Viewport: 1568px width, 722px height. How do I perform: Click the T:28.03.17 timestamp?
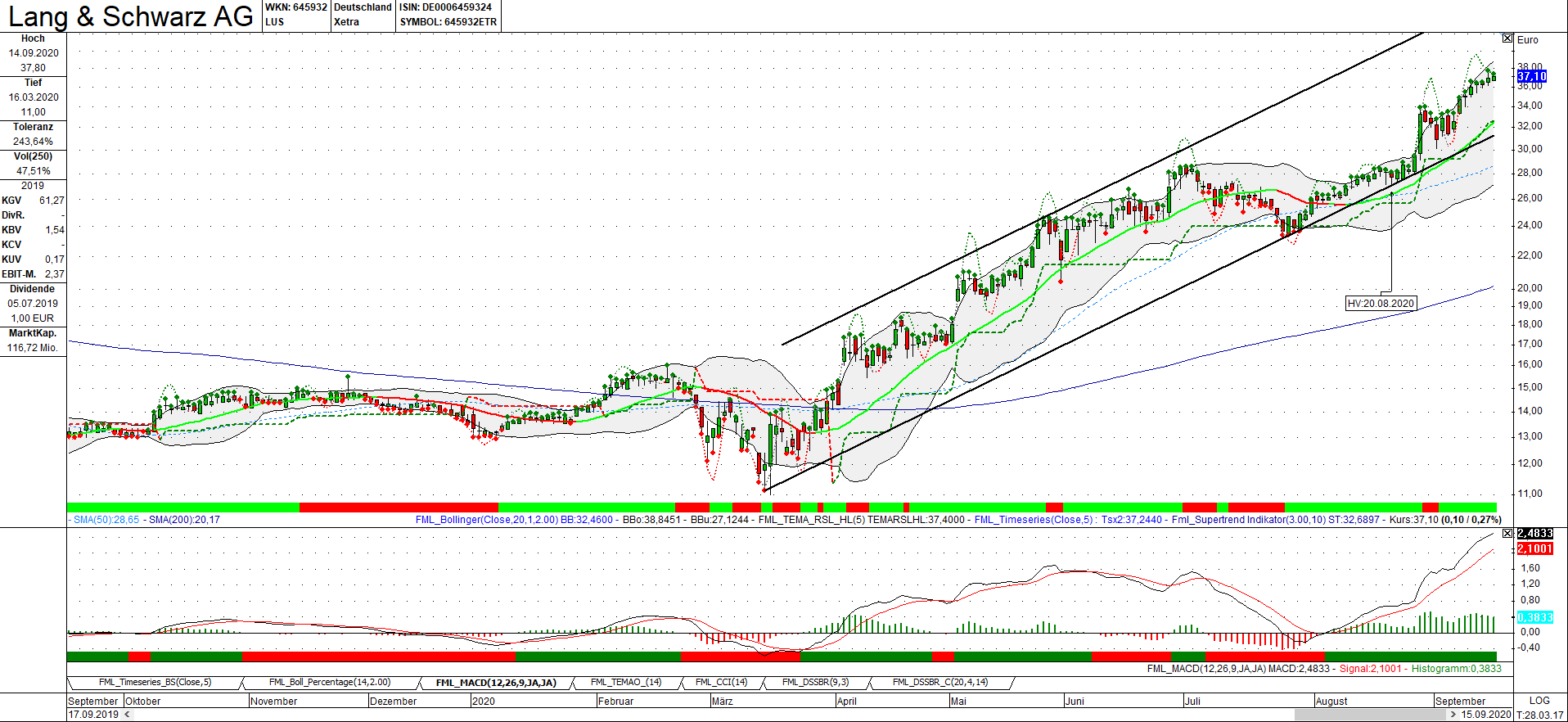[x=1540, y=715]
